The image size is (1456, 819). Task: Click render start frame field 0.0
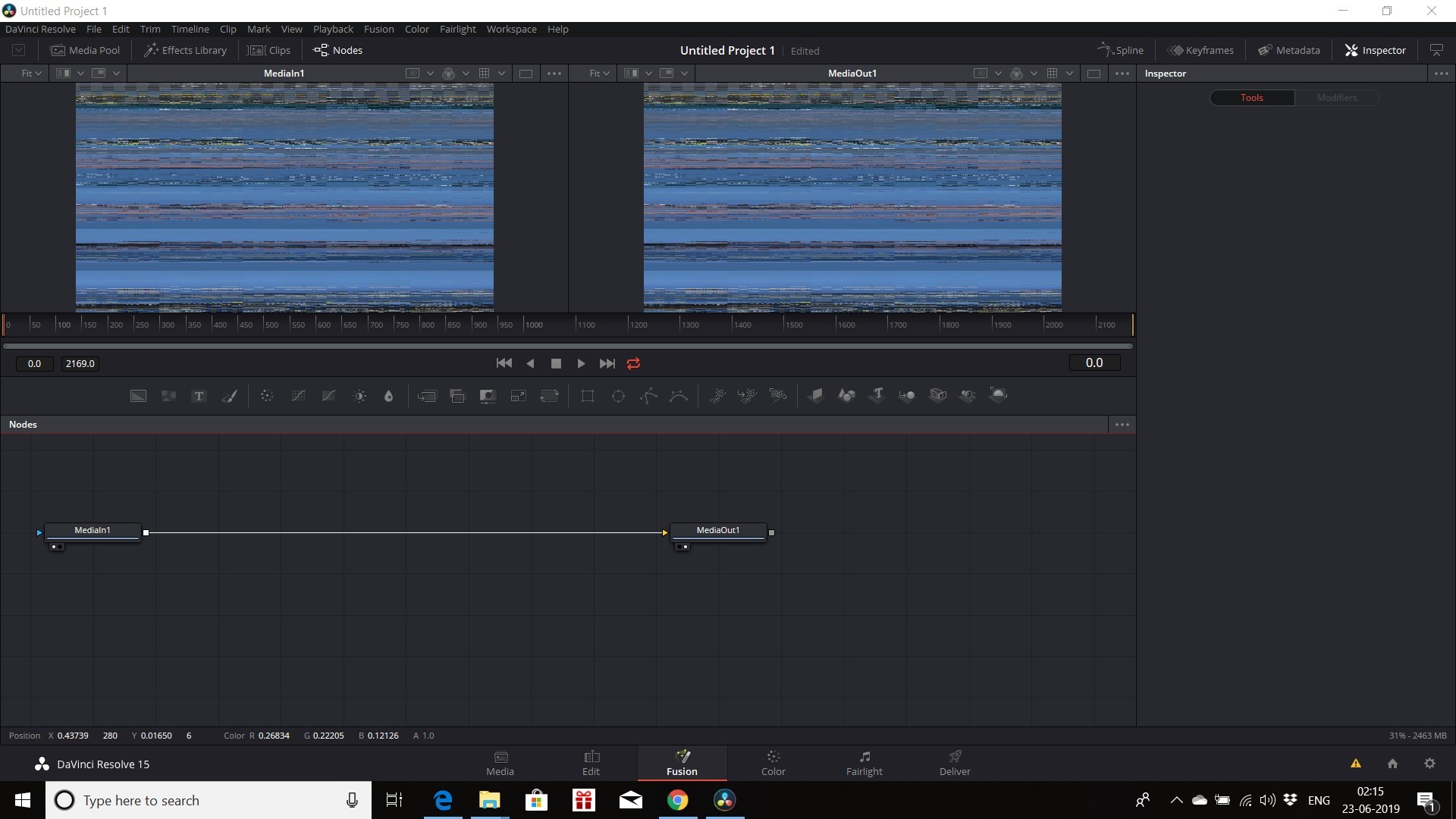click(34, 364)
